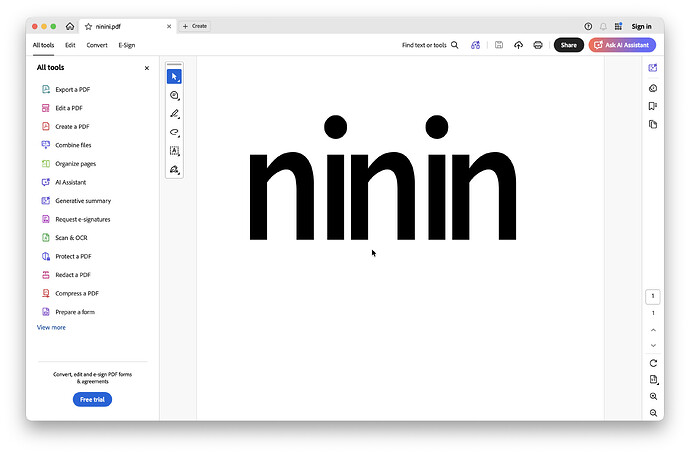690x455 pixels.
Task: Switch to the All tools tab
Action: [44, 45]
